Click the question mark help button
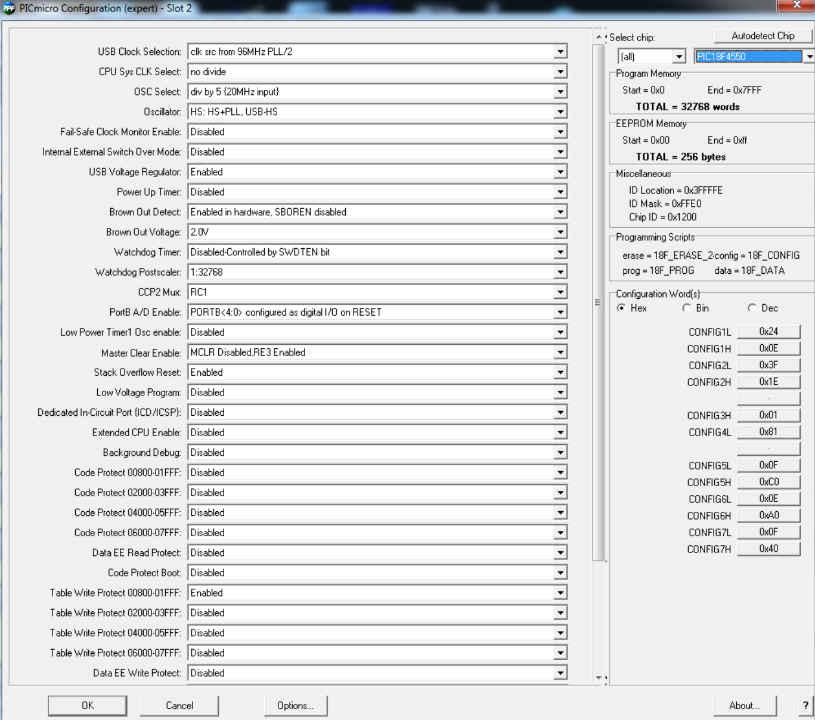The image size is (815, 720). (805, 705)
